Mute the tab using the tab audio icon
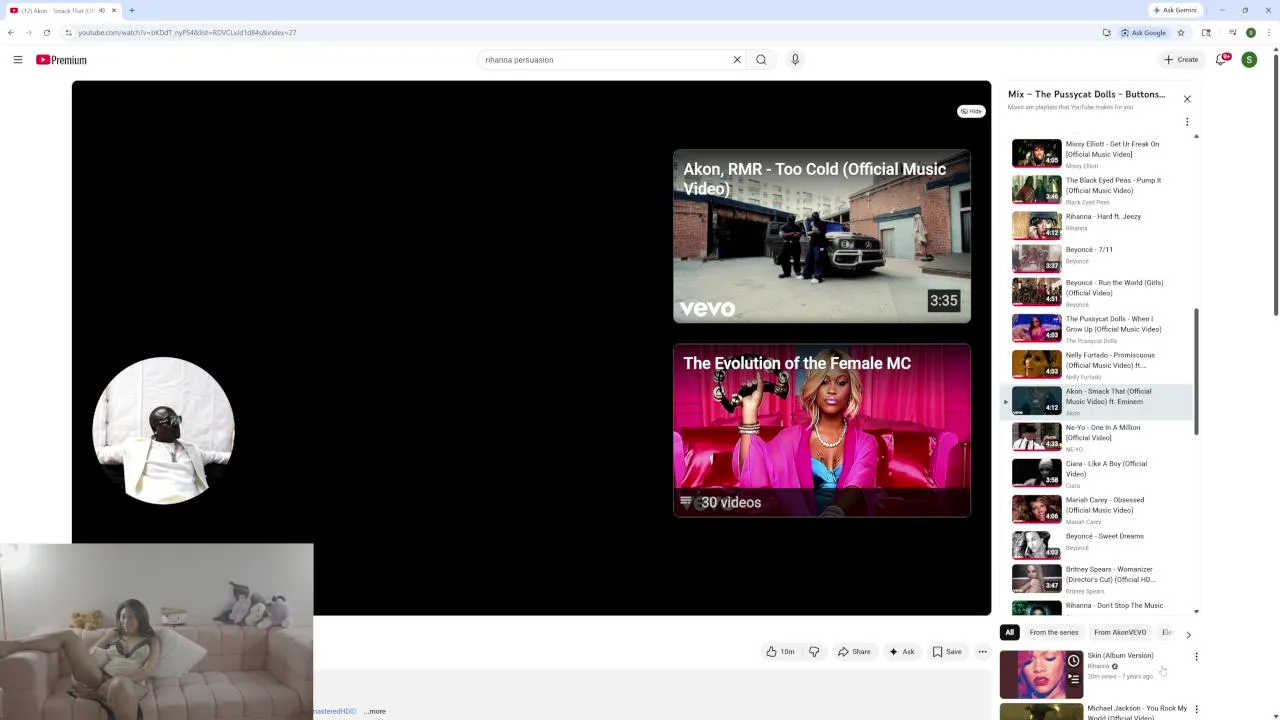This screenshot has height=720, width=1280. (102, 10)
